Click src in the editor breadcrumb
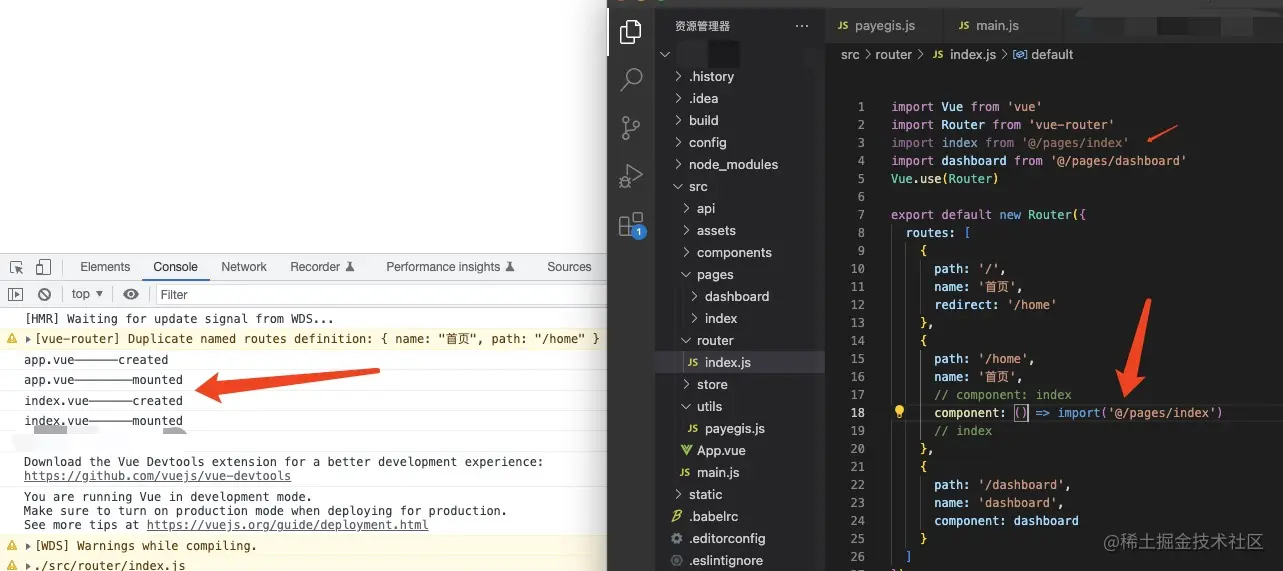 pyautogui.click(x=850, y=55)
